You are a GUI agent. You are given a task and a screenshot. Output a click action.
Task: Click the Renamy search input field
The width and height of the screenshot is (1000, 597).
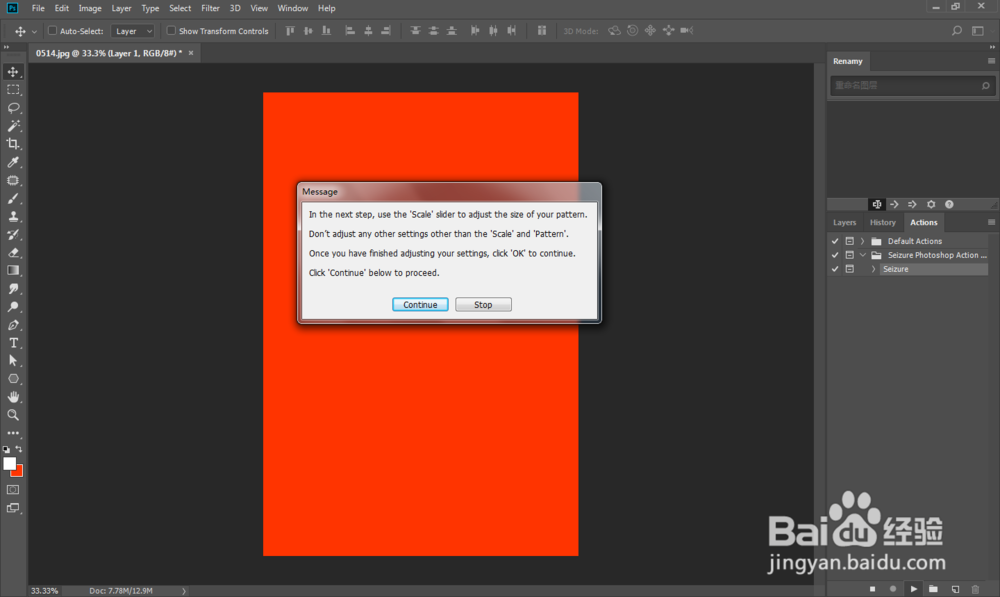point(912,85)
